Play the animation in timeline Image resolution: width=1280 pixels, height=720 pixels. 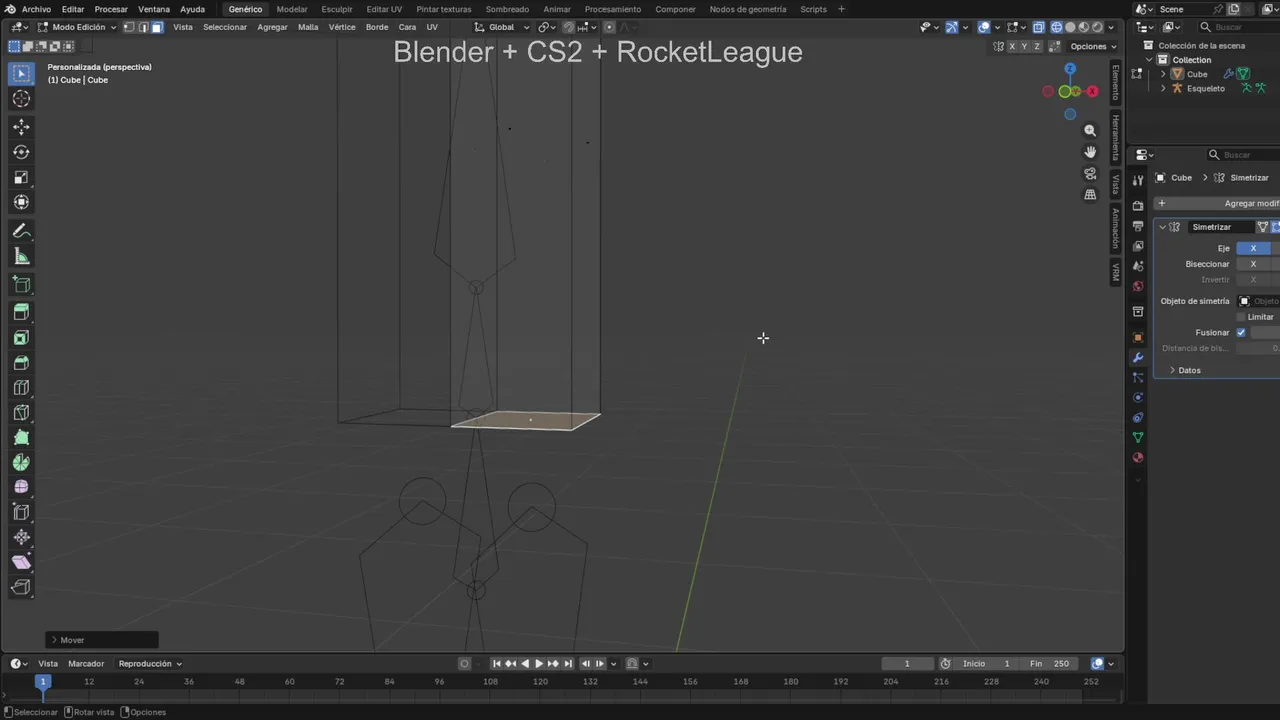pyautogui.click(x=539, y=663)
